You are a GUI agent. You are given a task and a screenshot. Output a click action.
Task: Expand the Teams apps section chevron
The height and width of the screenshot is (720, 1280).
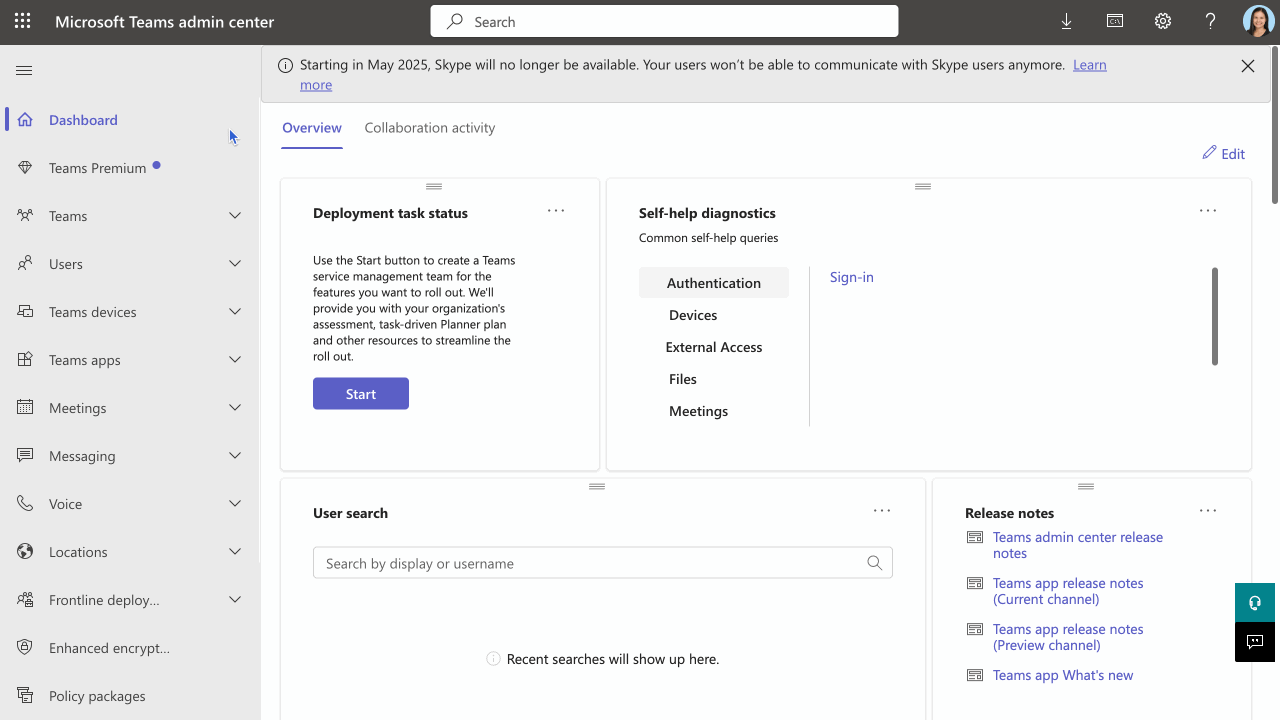pos(235,359)
